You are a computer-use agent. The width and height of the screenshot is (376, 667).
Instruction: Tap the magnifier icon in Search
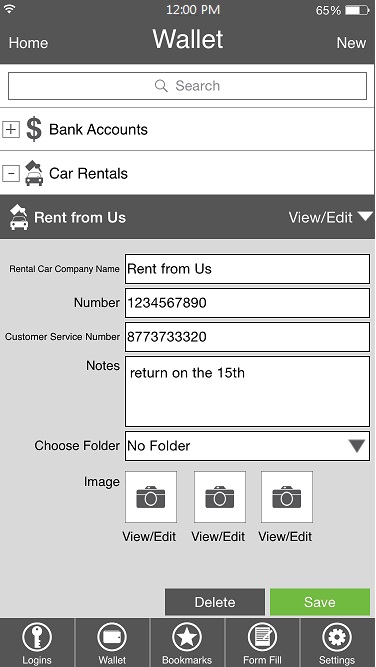point(161,86)
